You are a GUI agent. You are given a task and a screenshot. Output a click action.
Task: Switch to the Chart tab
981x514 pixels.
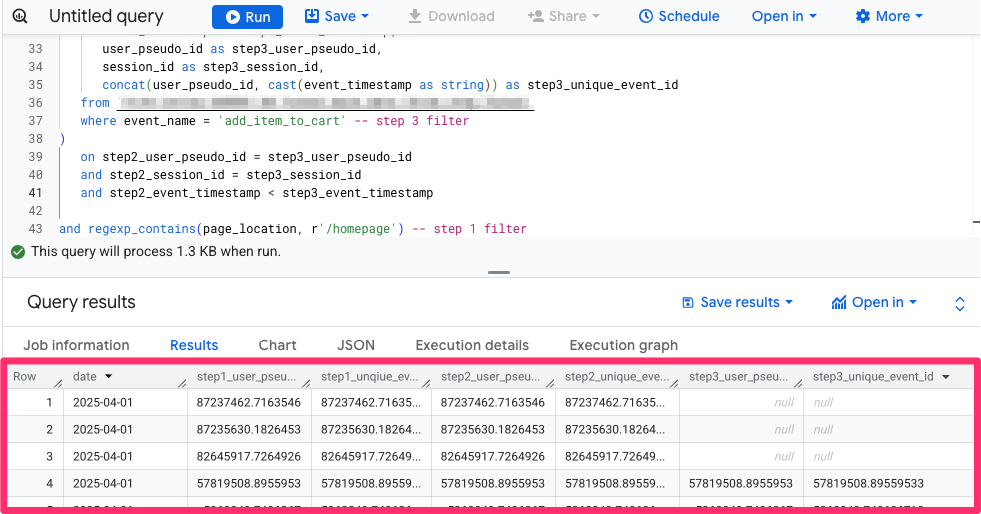click(x=277, y=345)
